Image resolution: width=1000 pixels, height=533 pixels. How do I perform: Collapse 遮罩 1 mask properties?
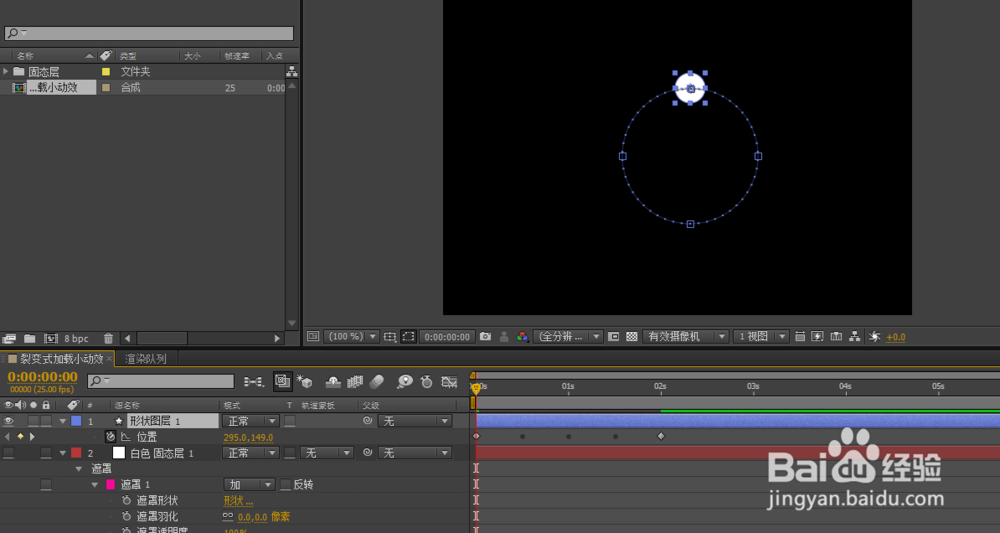coord(94,485)
